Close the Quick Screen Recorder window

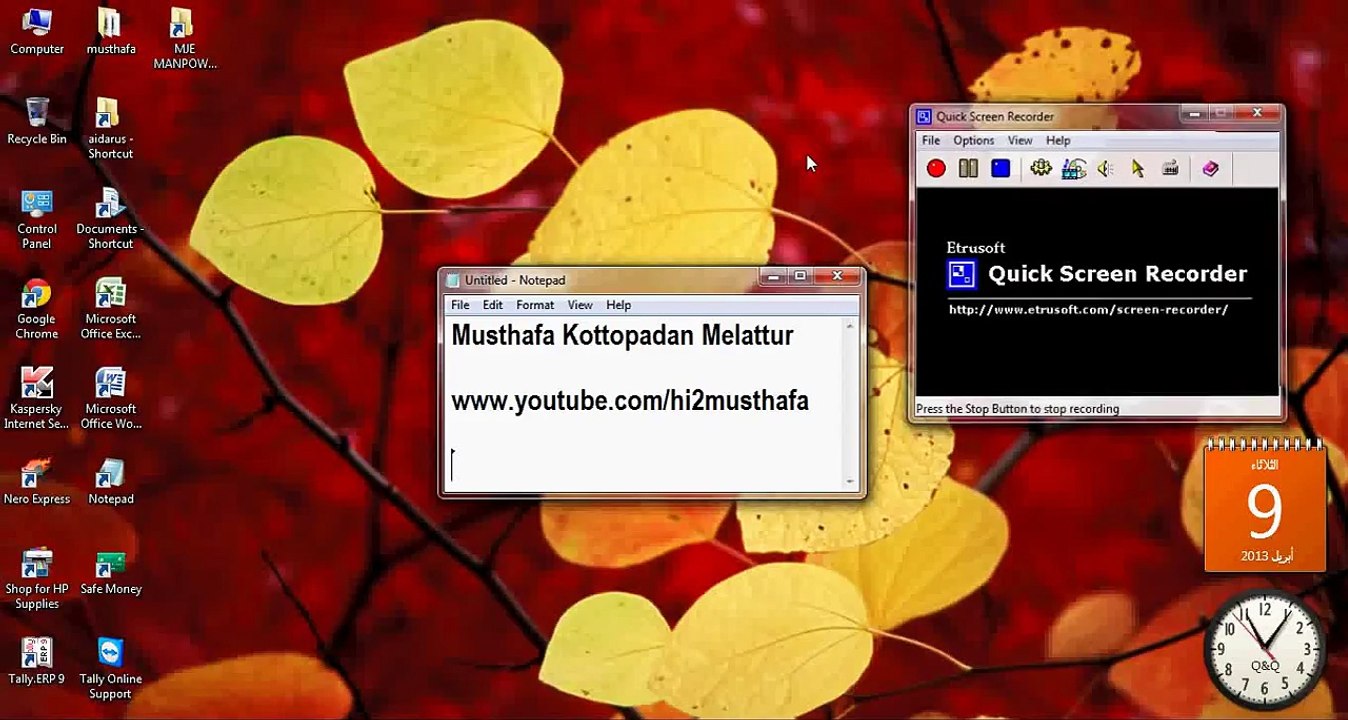(x=1257, y=114)
